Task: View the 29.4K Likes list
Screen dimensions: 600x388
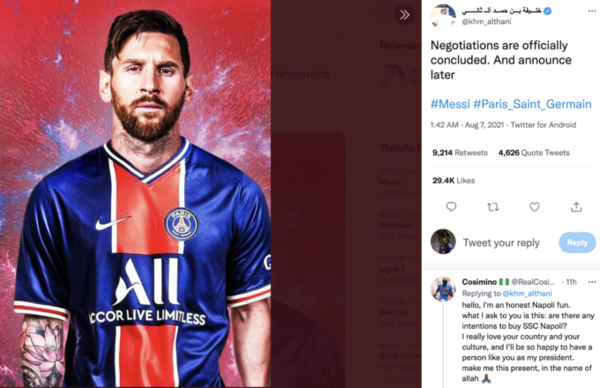Action: (x=453, y=181)
